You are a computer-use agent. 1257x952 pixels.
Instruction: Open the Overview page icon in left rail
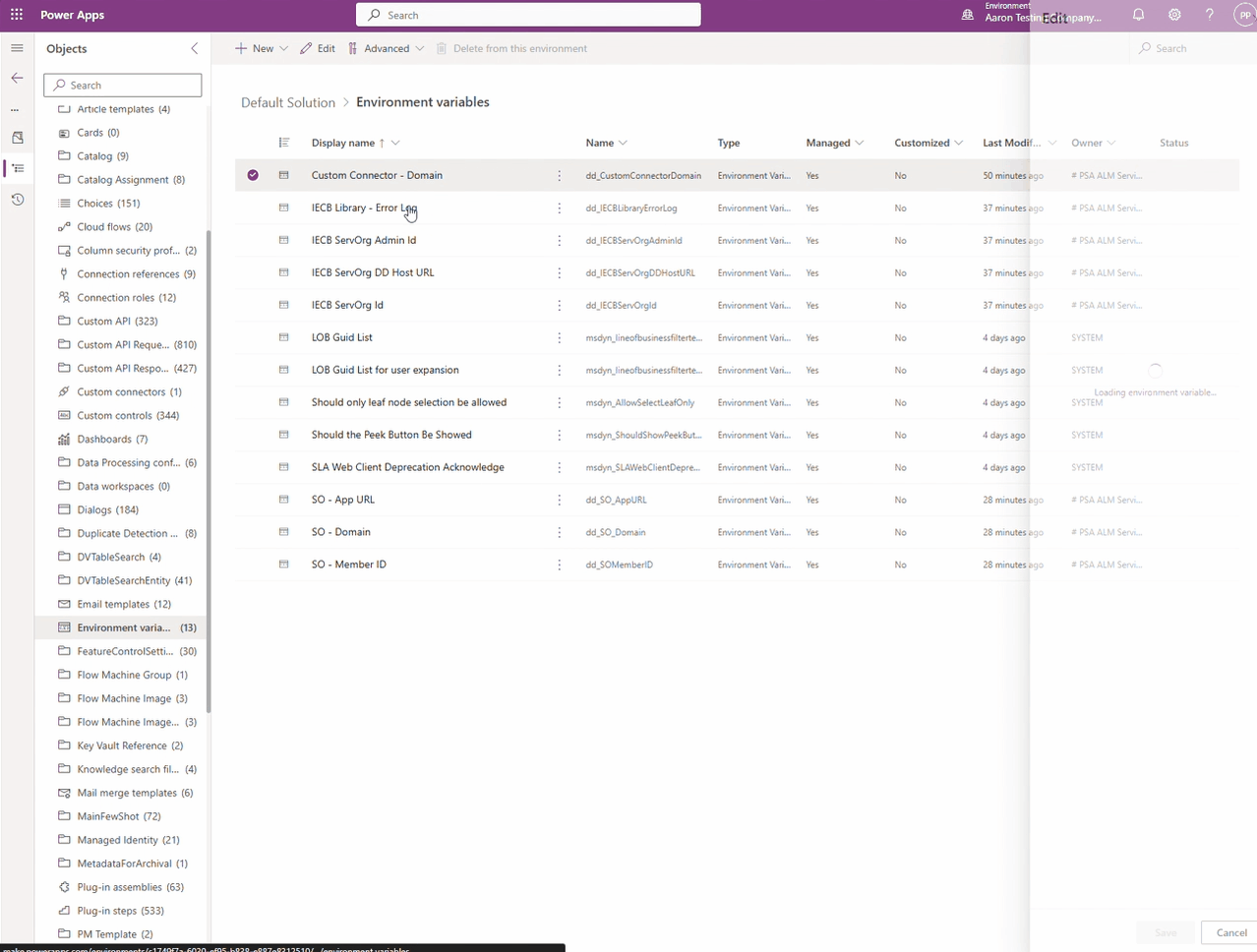point(17,138)
